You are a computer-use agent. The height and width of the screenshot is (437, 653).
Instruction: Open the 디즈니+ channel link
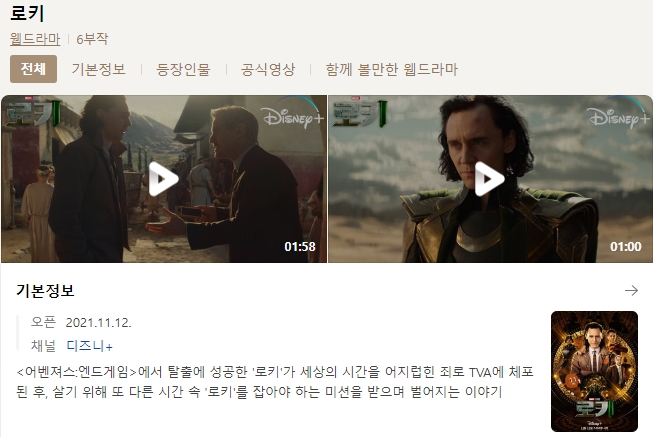point(90,345)
